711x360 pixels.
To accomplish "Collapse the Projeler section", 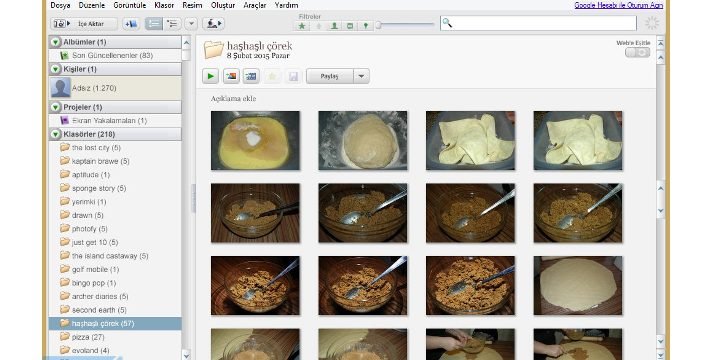I will 55,107.
